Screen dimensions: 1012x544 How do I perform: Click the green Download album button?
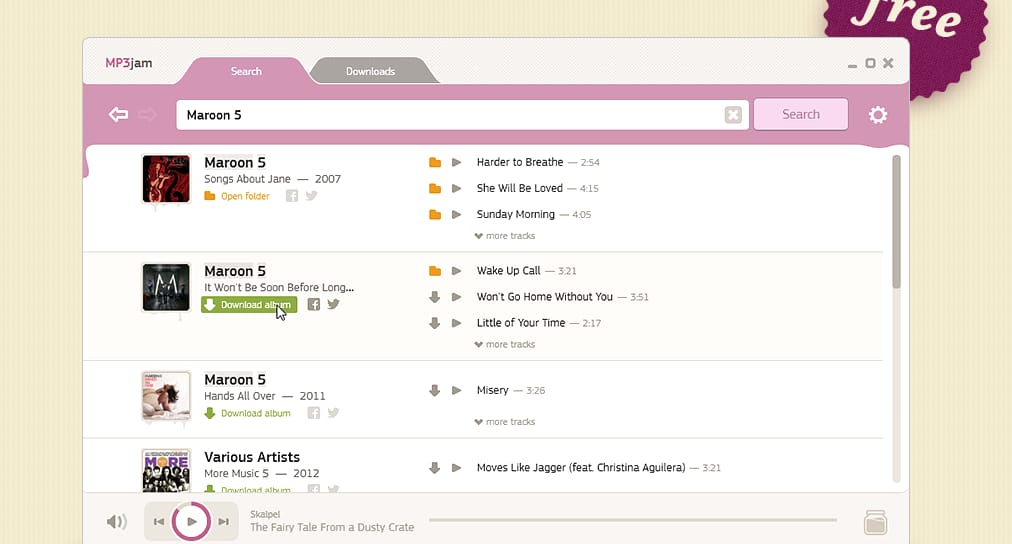[x=249, y=305]
